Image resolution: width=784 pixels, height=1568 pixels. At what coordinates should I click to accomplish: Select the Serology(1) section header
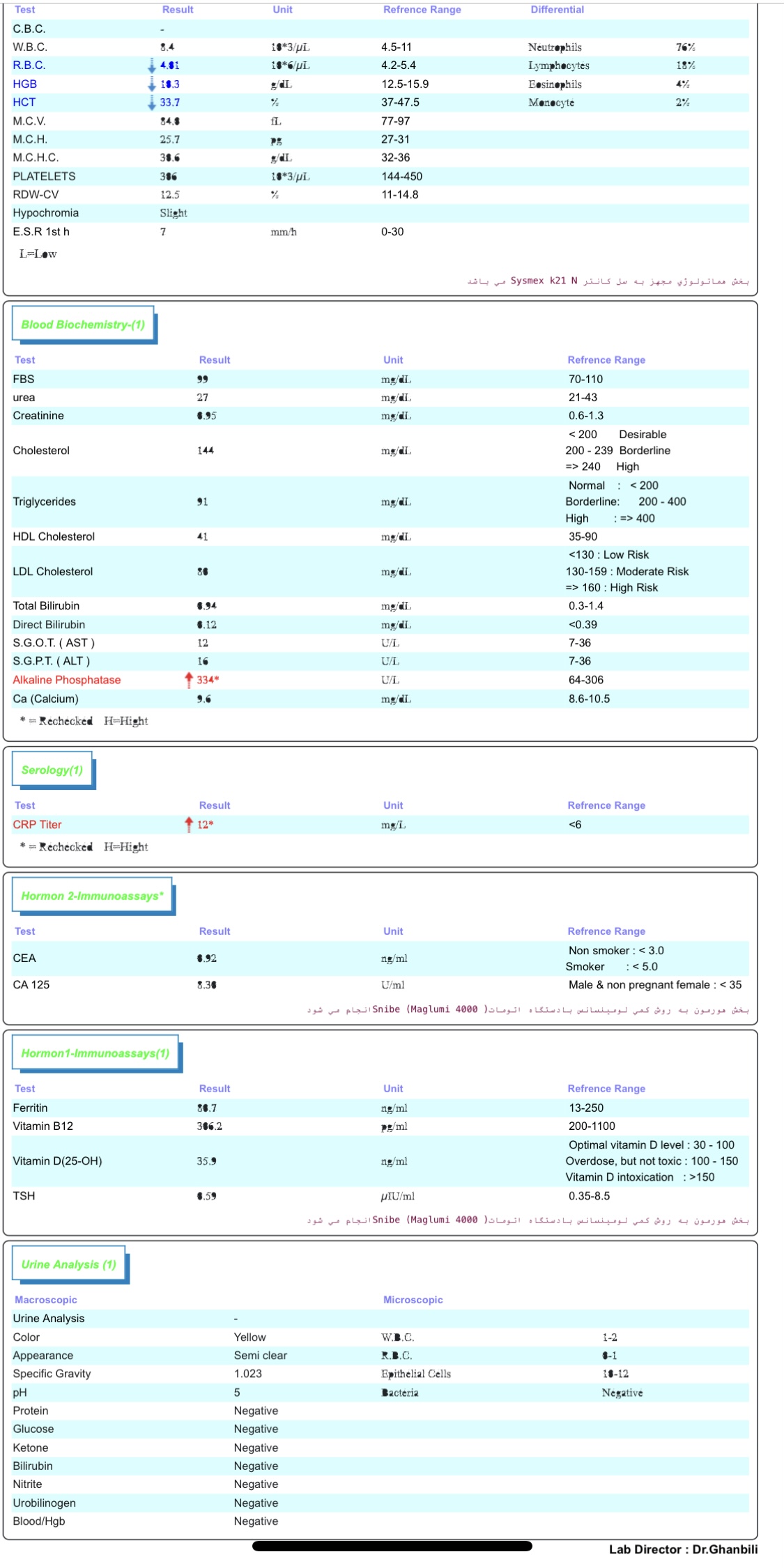pyautogui.click(x=52, y=770)
